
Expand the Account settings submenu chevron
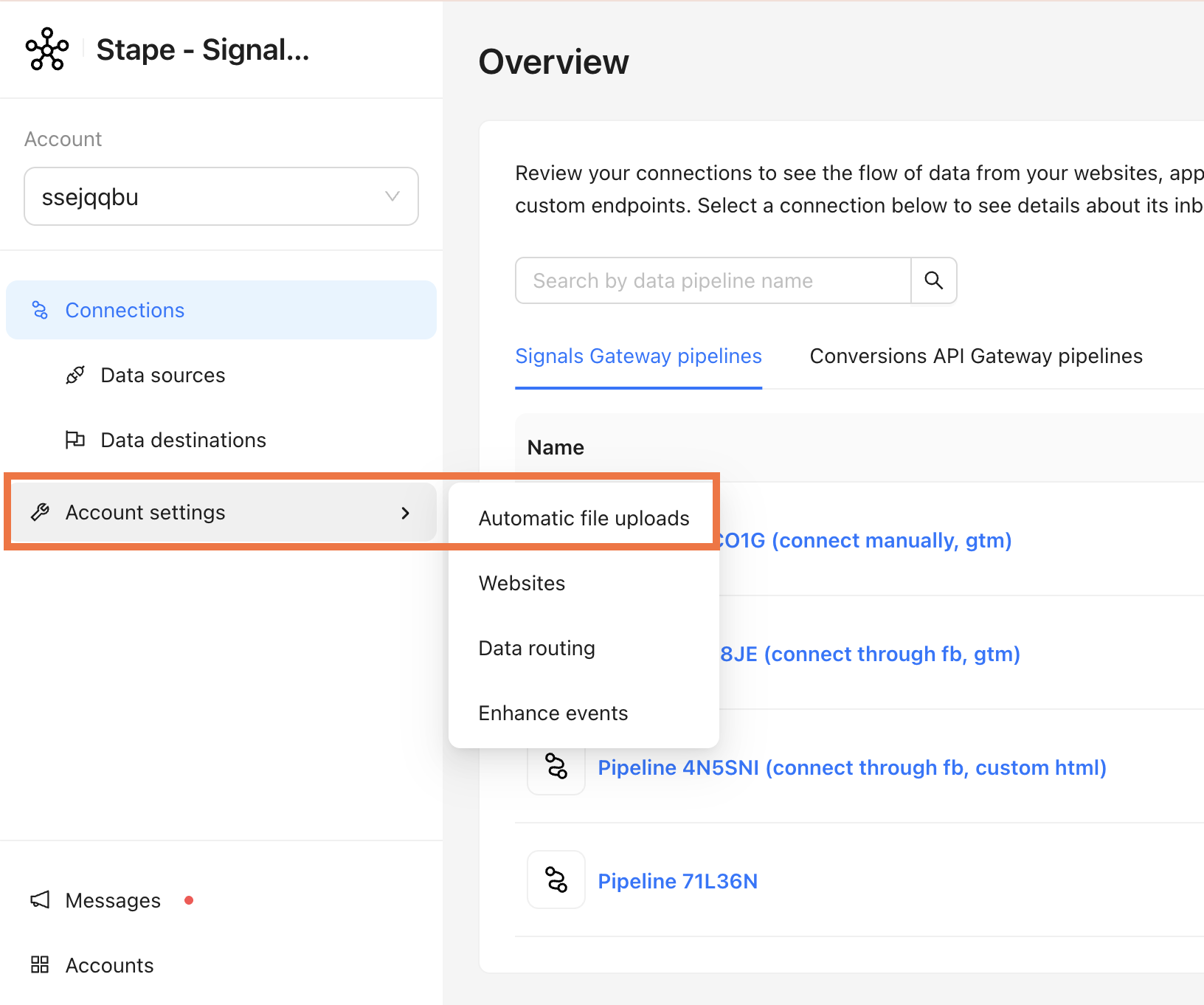[x=405, y=513]
